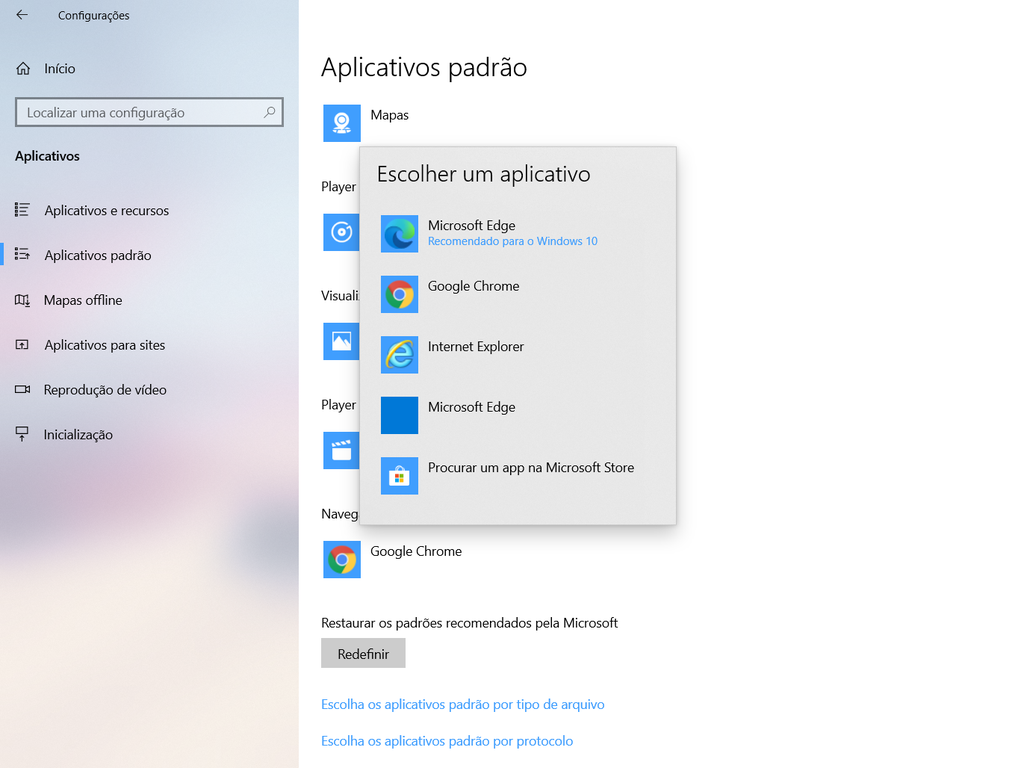1024x768 pixels.
Task: Click the Escolher um aplicativo heading
Action: pos(483,174)
